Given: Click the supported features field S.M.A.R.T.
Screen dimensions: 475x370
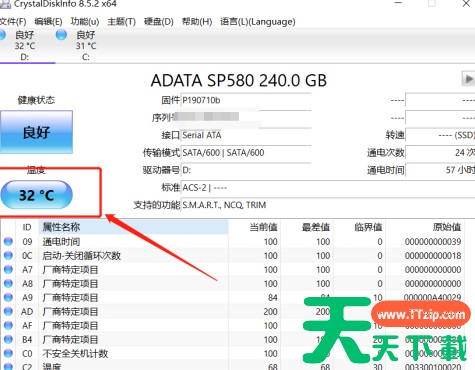Looking at the screenshot, I should click(328, 205).
